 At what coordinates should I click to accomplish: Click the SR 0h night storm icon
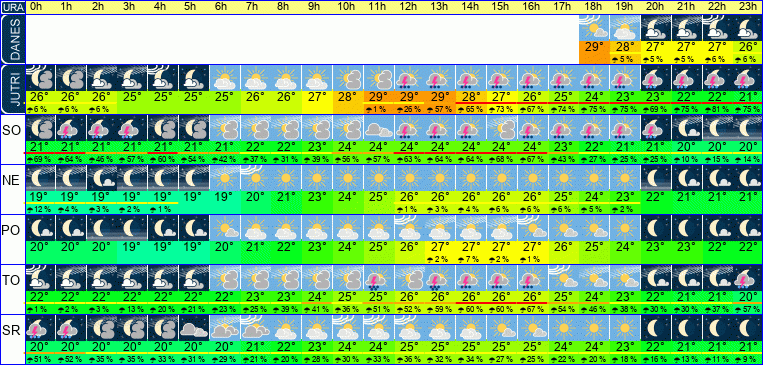pos(40,328)
